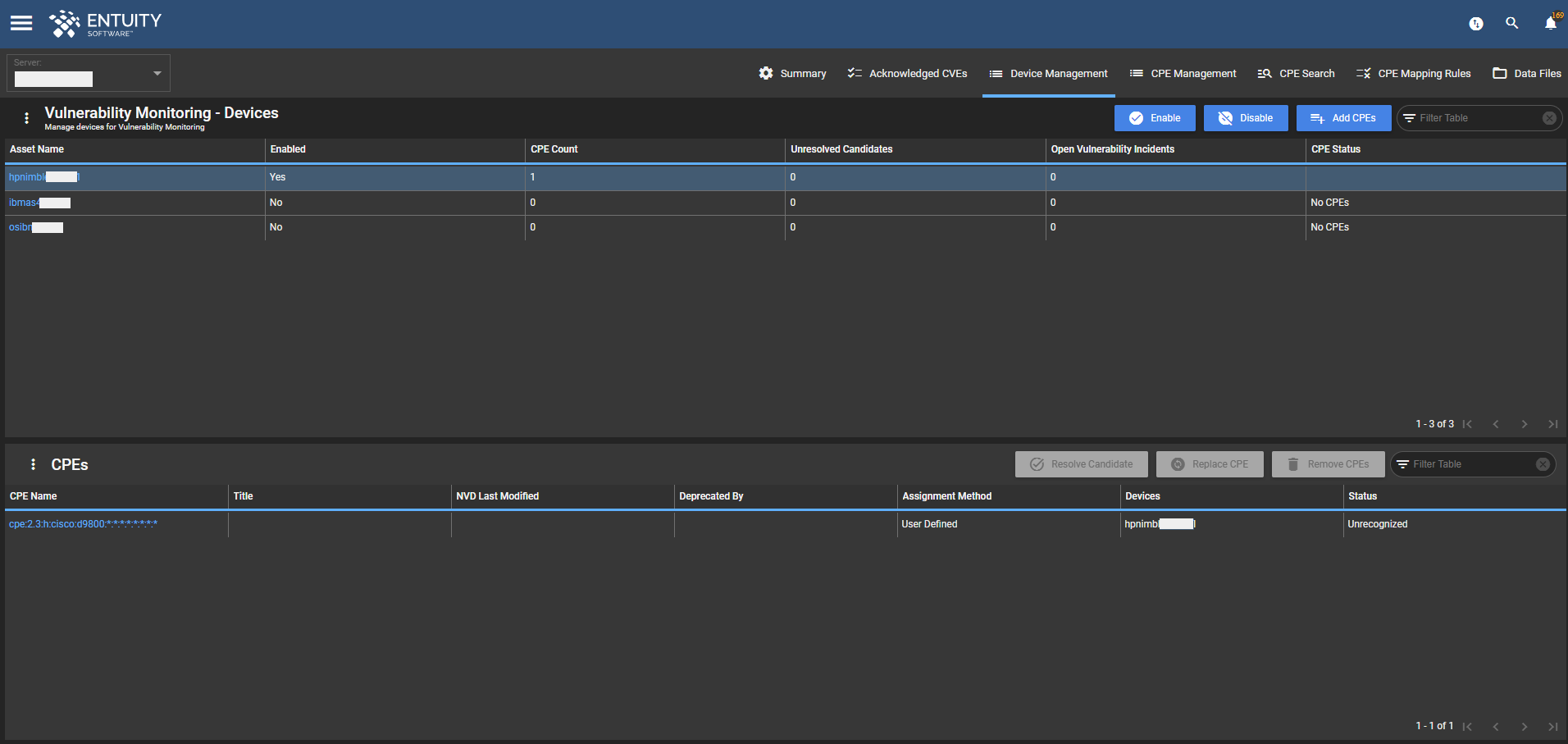Open the Devices panel kebab menu
This screenshot has width=1568, height=744.
pos(27,118)
